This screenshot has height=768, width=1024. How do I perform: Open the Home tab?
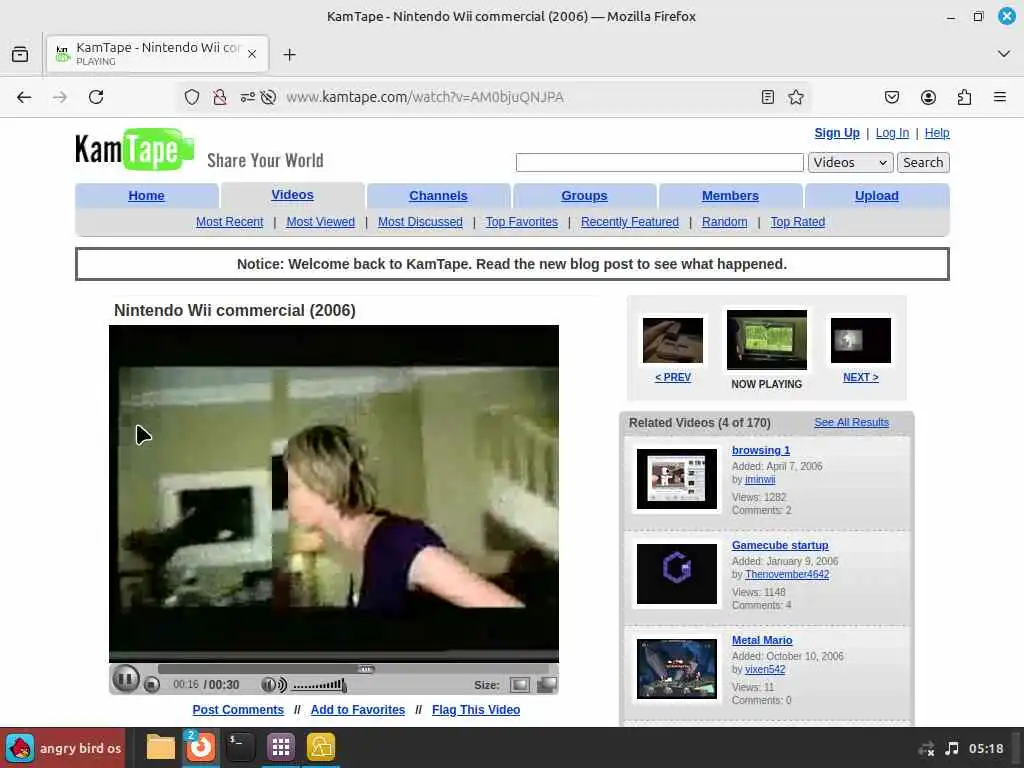pyautogui.click(x=146, y=195)
